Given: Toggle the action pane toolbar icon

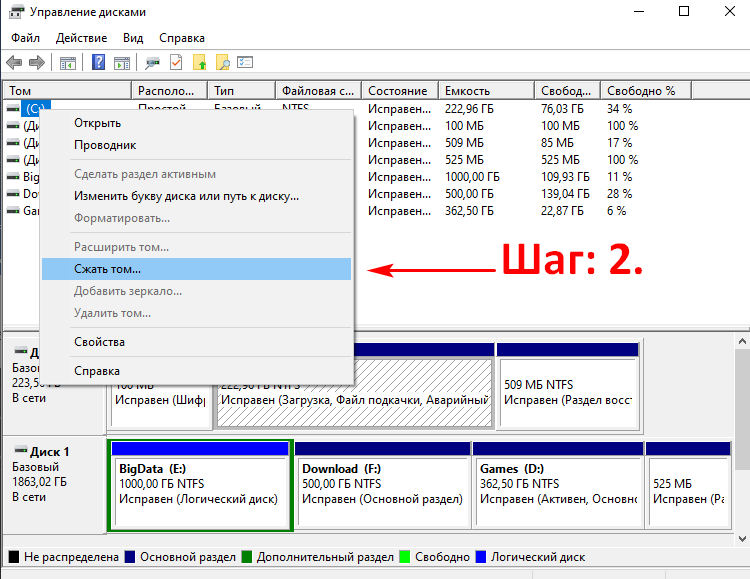Looking at the screenshot, I should point(121,63).
